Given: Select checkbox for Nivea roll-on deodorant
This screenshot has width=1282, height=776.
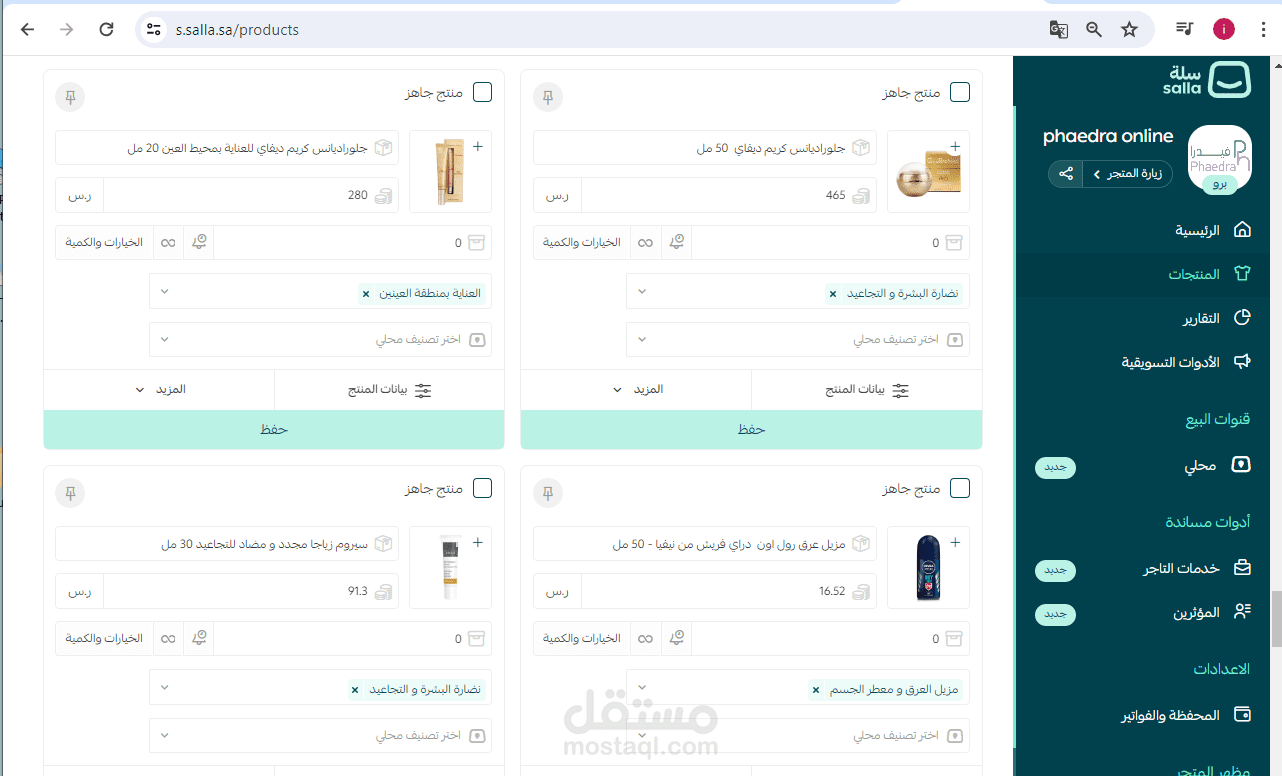Looking at the screenshot, I should pyautogui.click(x=960, y=488).
